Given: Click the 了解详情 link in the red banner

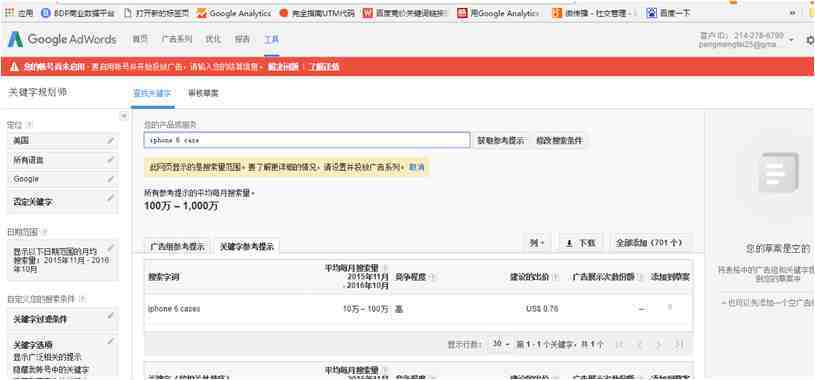Looking at the screenshot, I should pos(323,67).
